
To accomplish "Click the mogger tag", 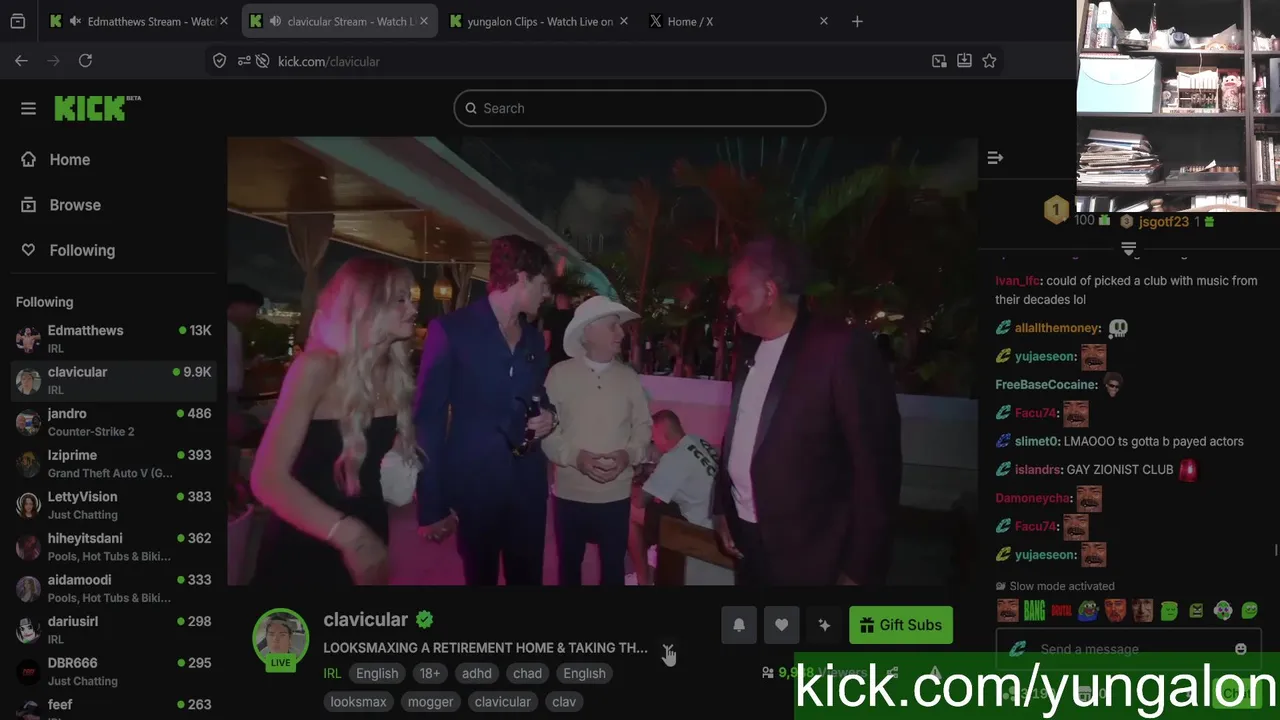I will (431, 701).
